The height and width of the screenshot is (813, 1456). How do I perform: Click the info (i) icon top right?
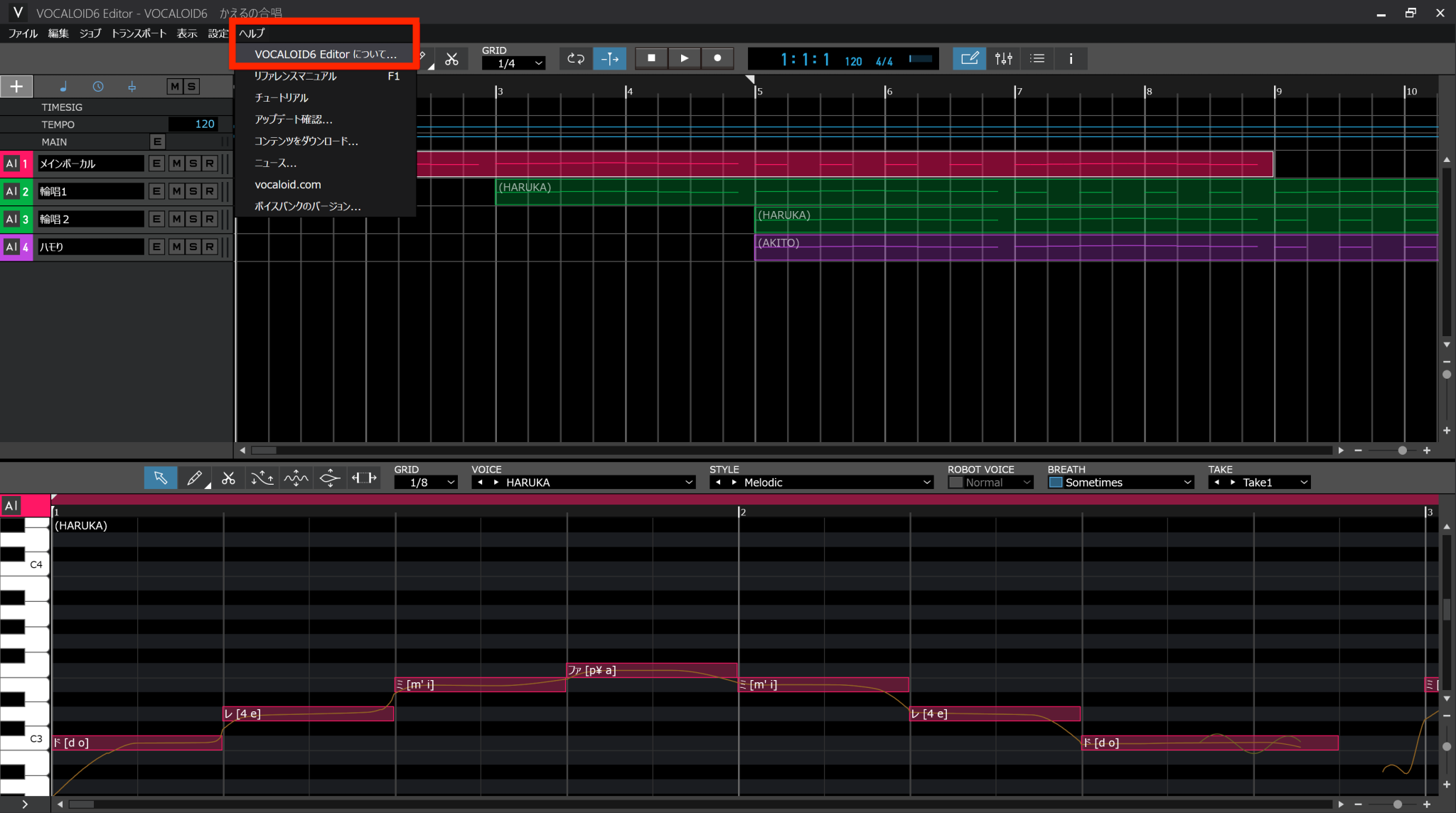pos(1071,58)
